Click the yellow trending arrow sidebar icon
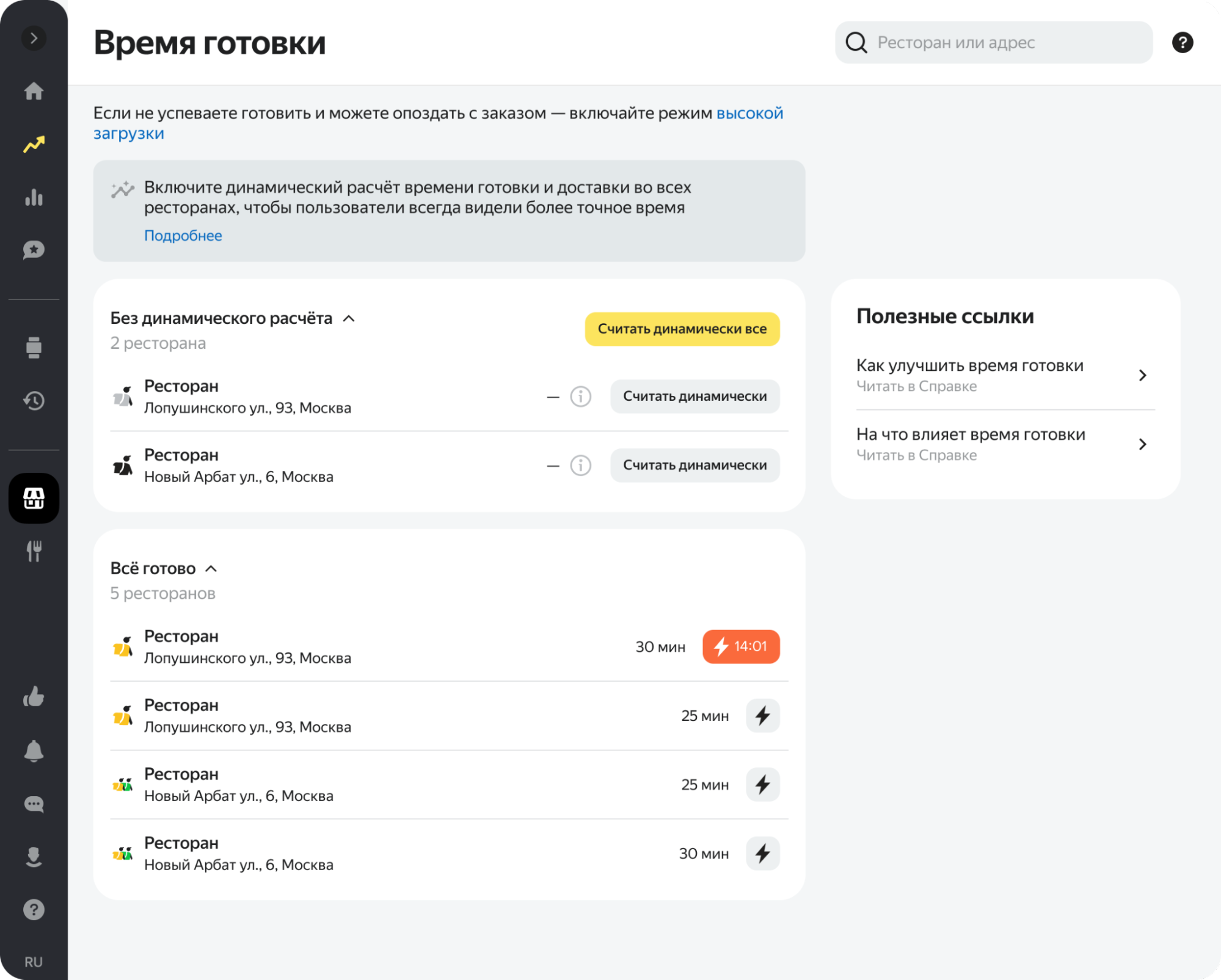Viewport: 1221px width, 980px height. click(x=34, y=144)
